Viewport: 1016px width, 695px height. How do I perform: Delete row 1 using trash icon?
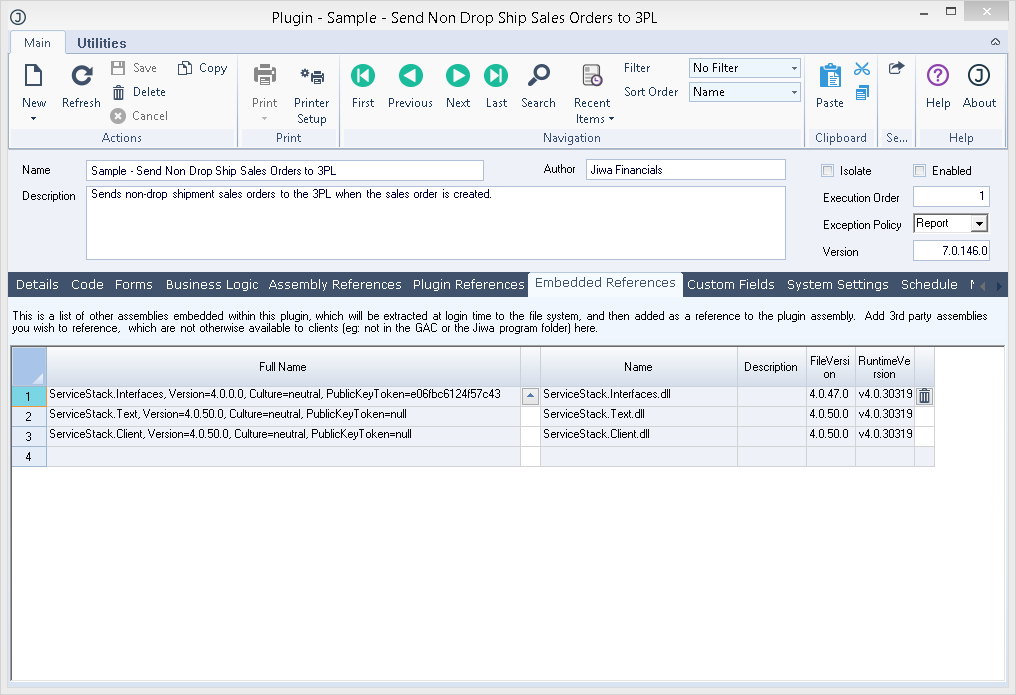pyautogui.click(x=924, y=396)
